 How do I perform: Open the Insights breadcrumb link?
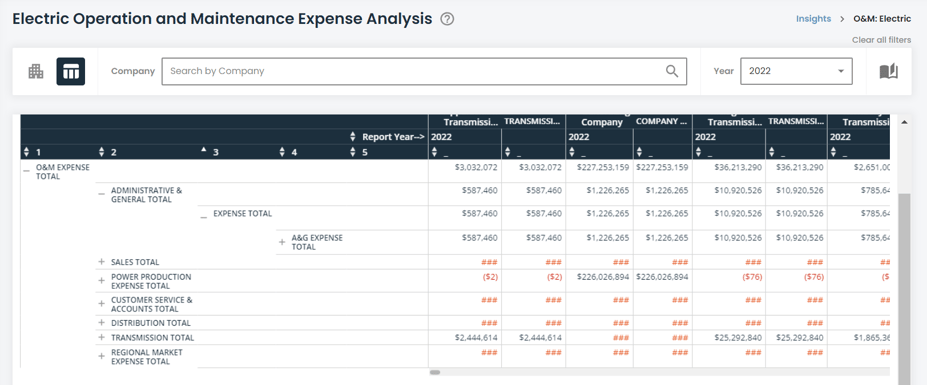coord(813,19)
